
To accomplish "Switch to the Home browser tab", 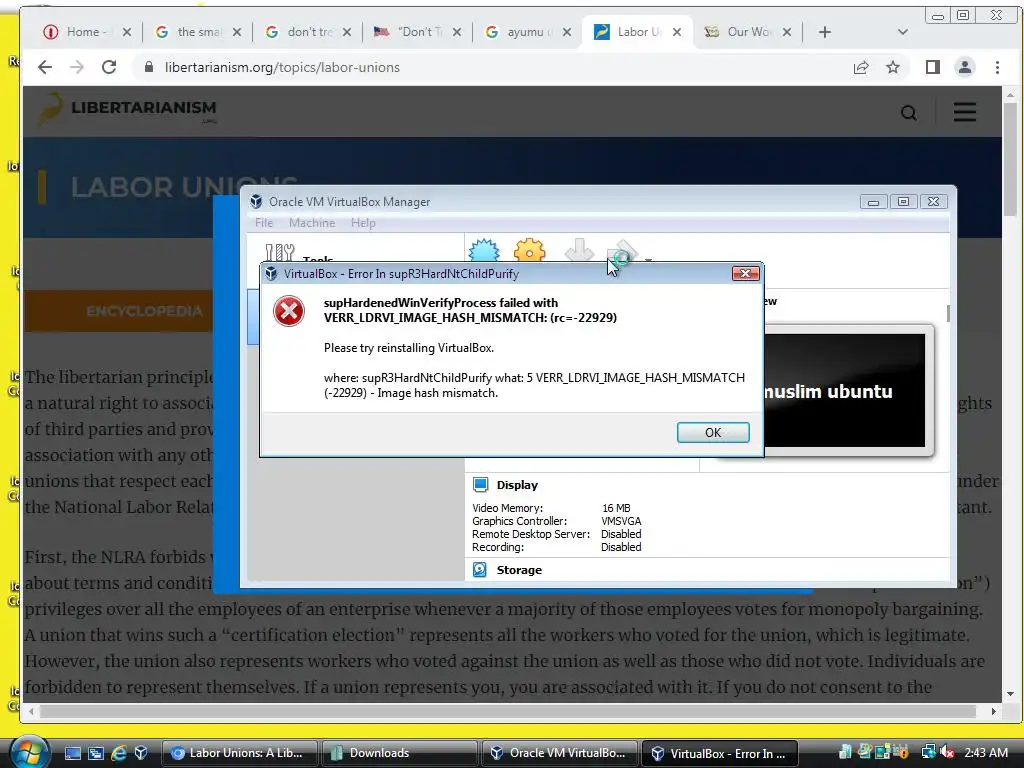I will coord(88,32).
